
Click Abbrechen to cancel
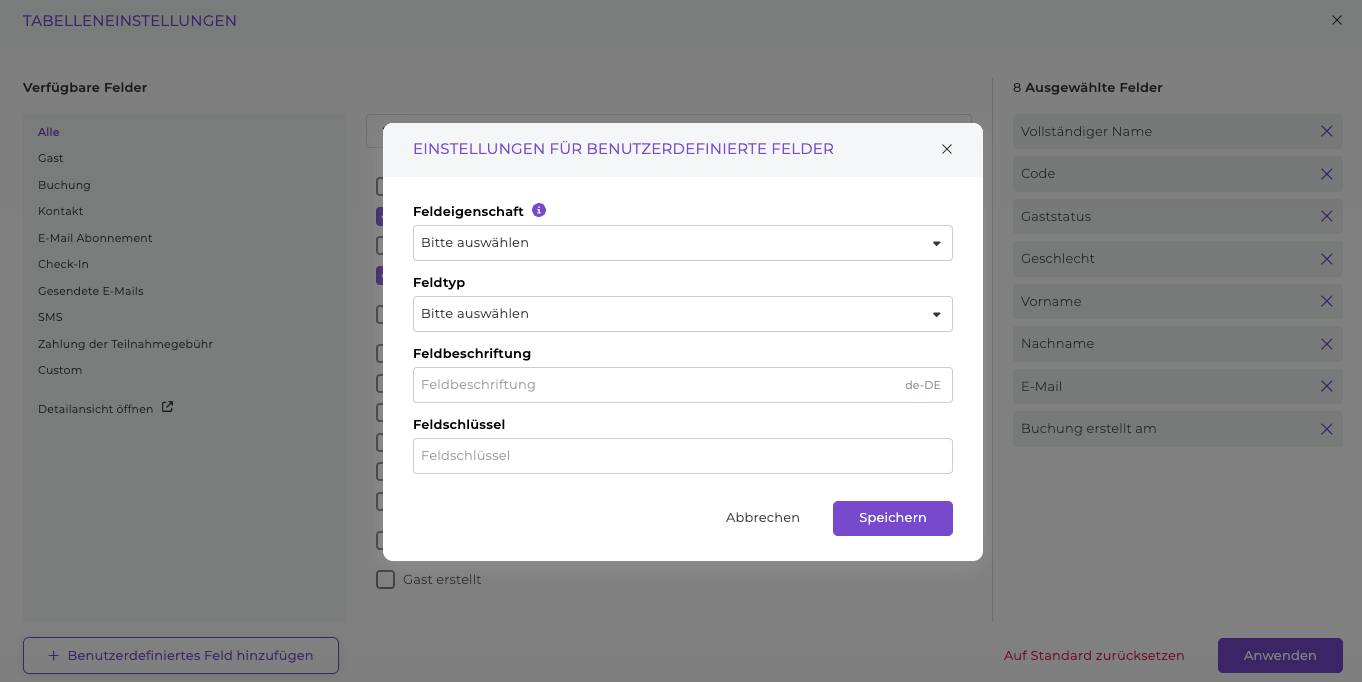pyautogui.click(x=762, y=518)
